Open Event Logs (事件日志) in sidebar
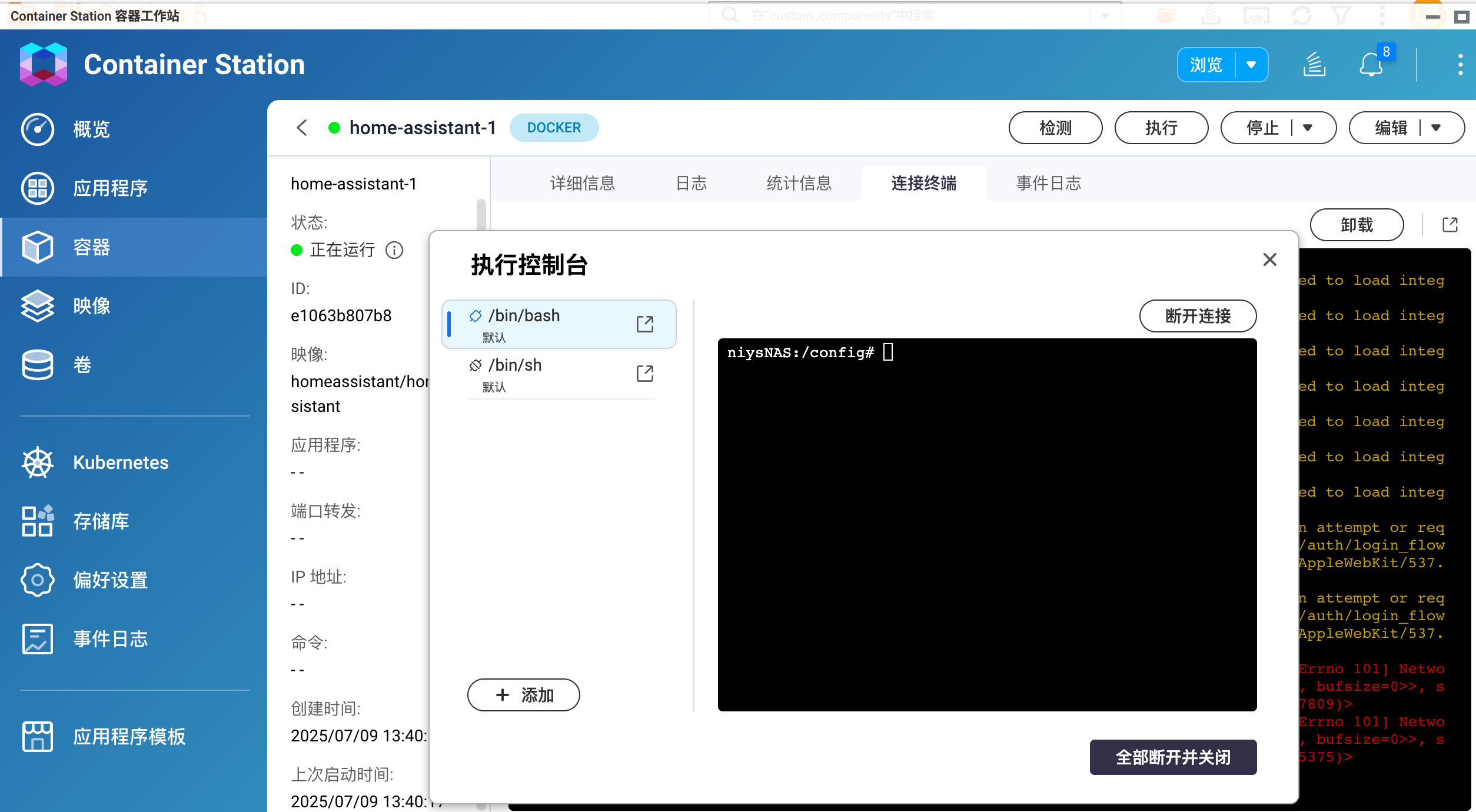The height and width of the screenshot is (812, 1476). click(x=134, y=639)
